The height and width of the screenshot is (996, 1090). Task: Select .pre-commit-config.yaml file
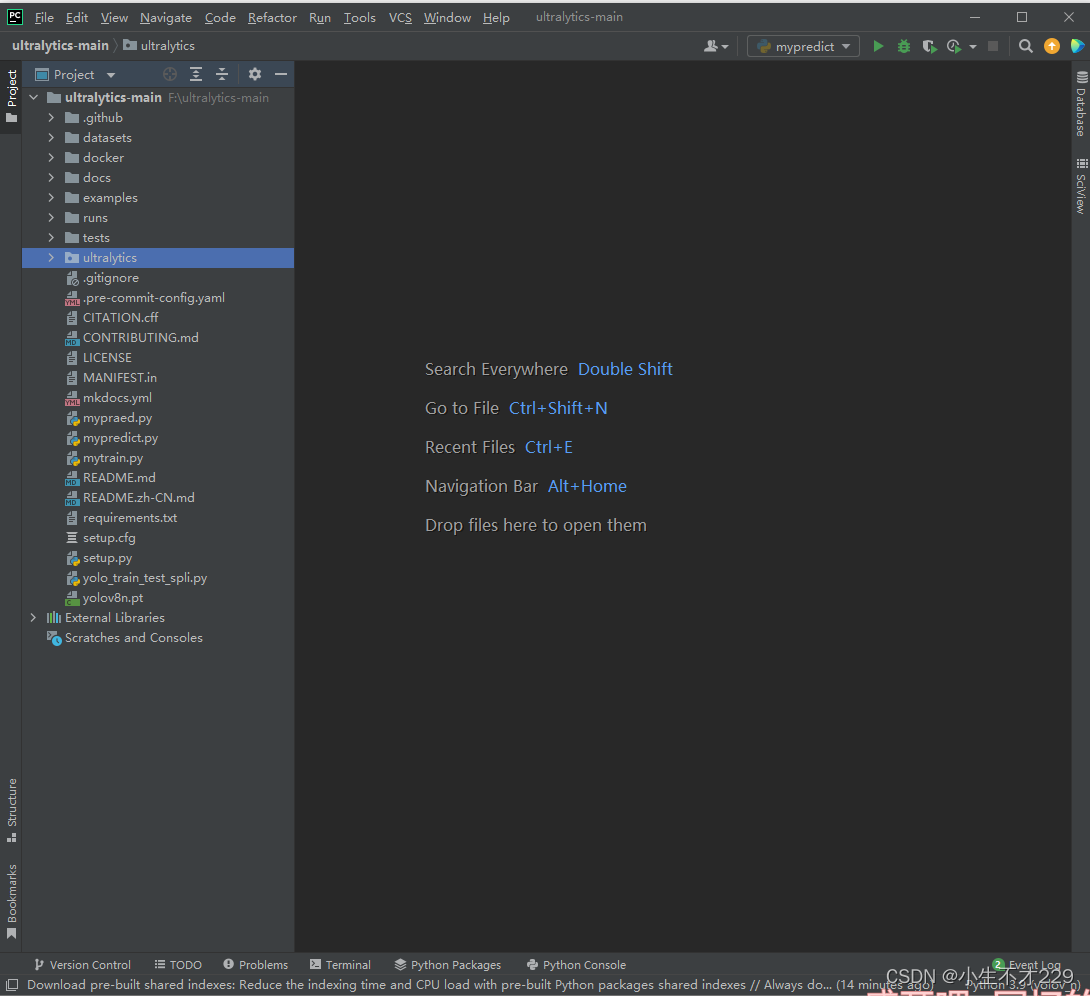(153, 298)
